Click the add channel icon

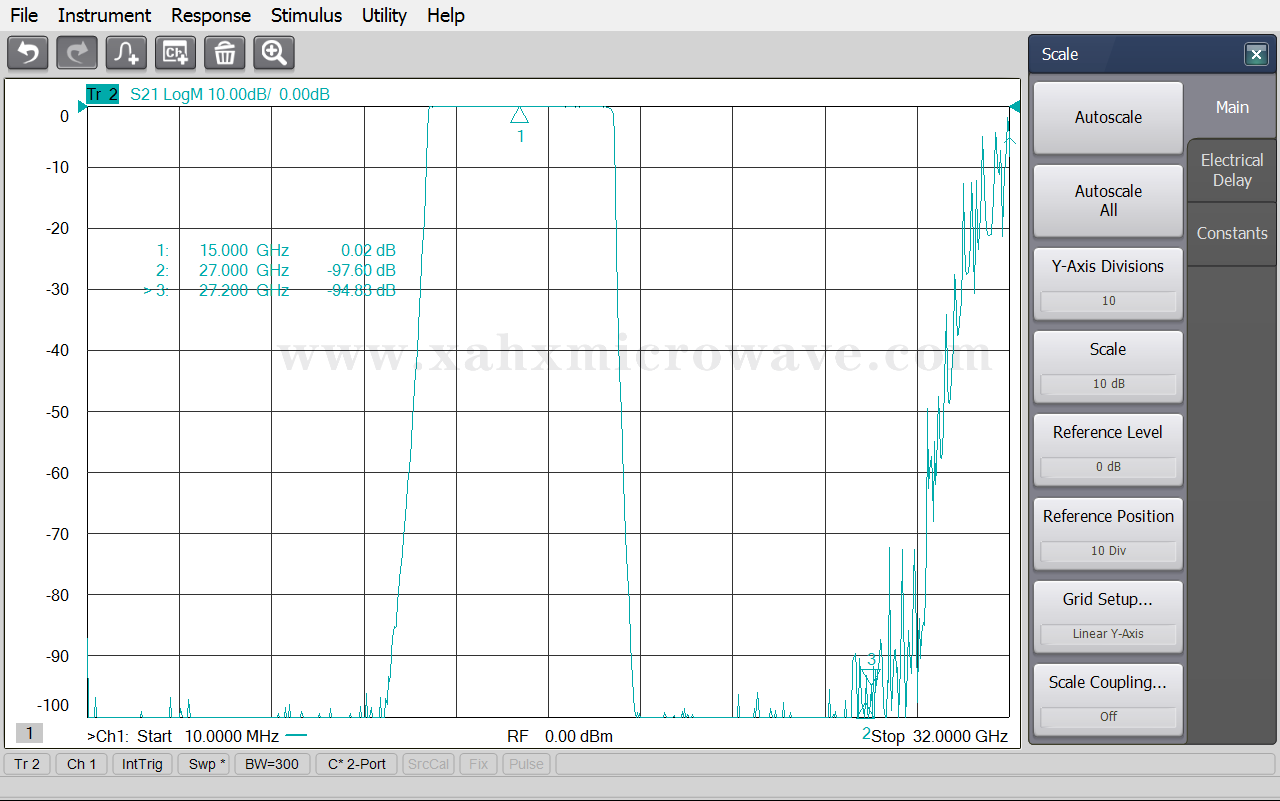[x=176, y=53]
